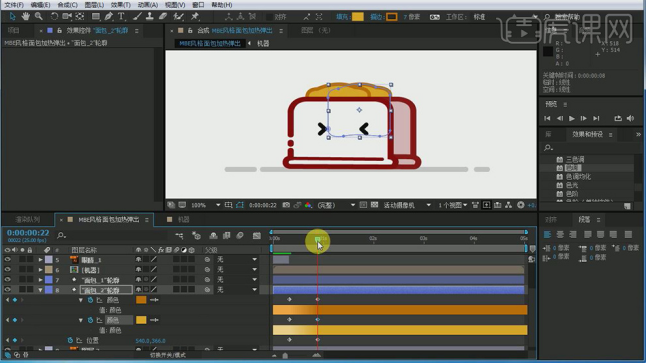Open 活动摄像机 camera view dropdown
Viewport: 646px width, 364px height.
click(407, 205)
